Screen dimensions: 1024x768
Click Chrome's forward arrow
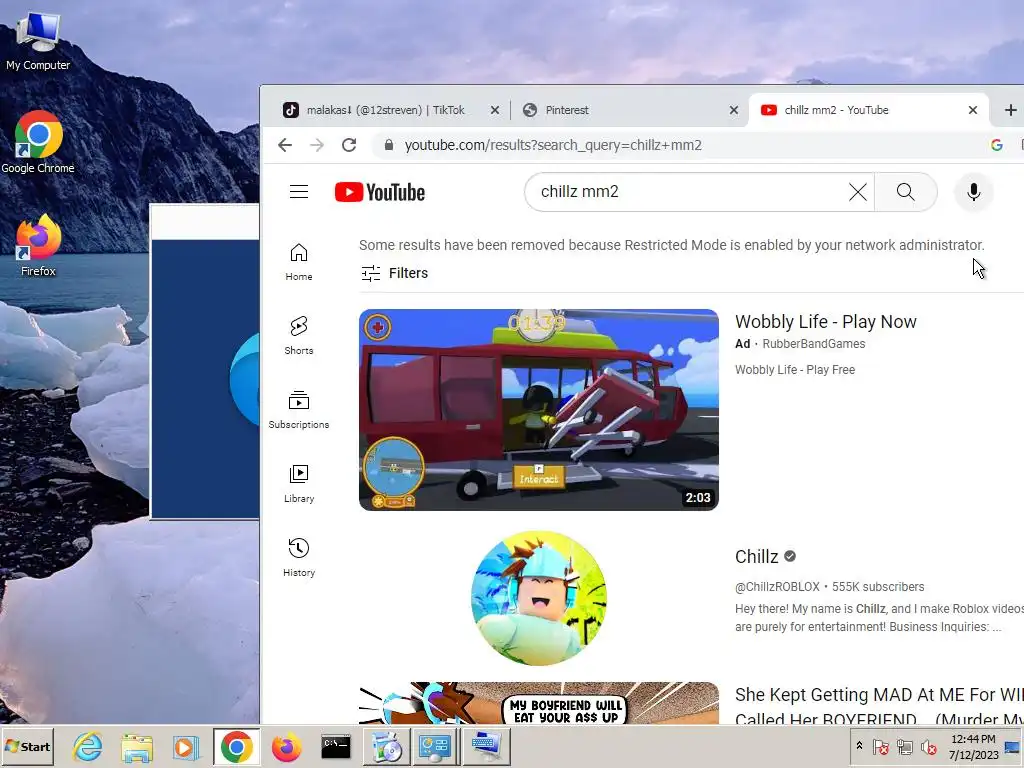(317, 145)
